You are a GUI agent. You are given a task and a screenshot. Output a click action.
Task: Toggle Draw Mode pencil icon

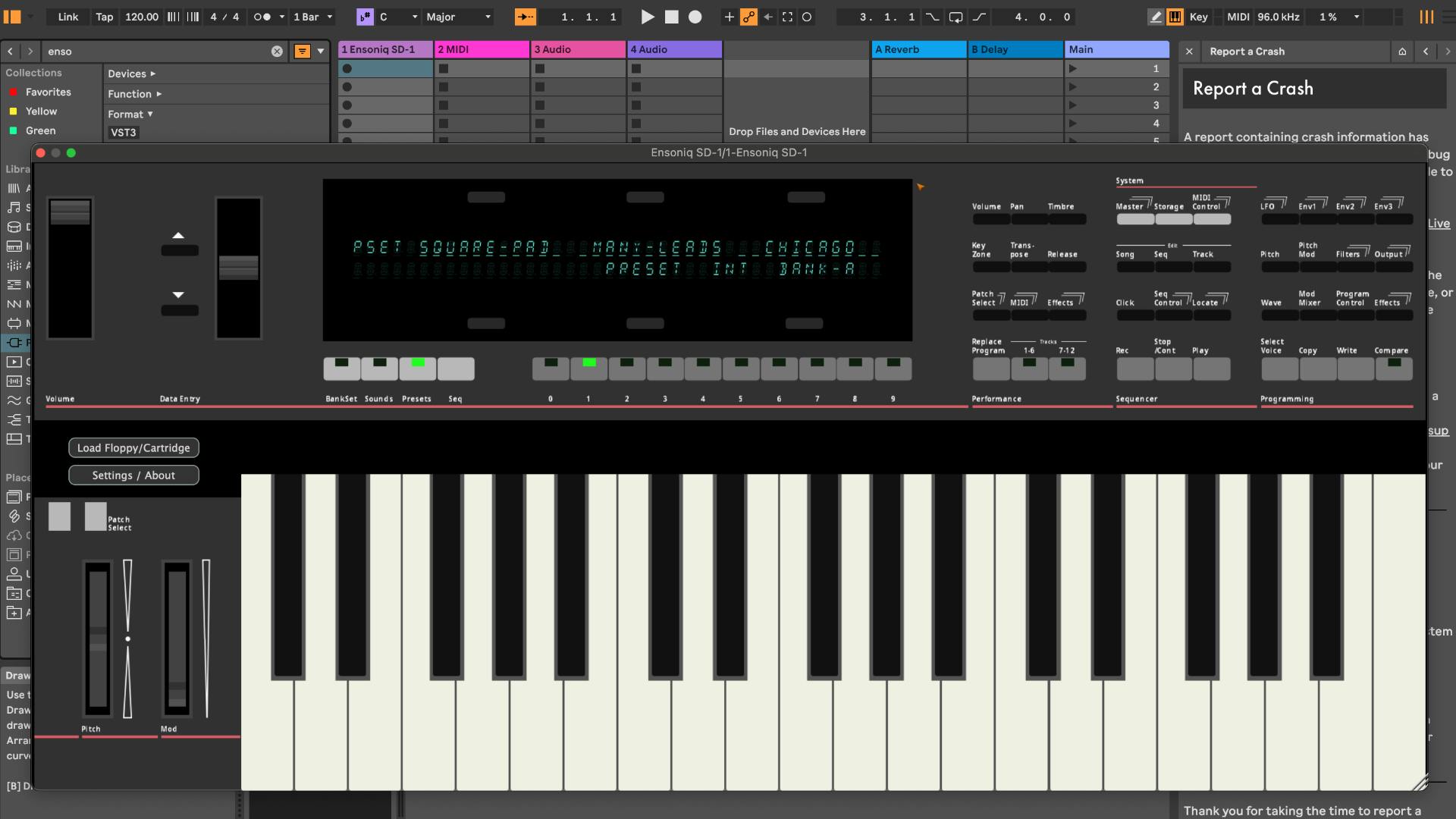click(x=1155, y=17)
